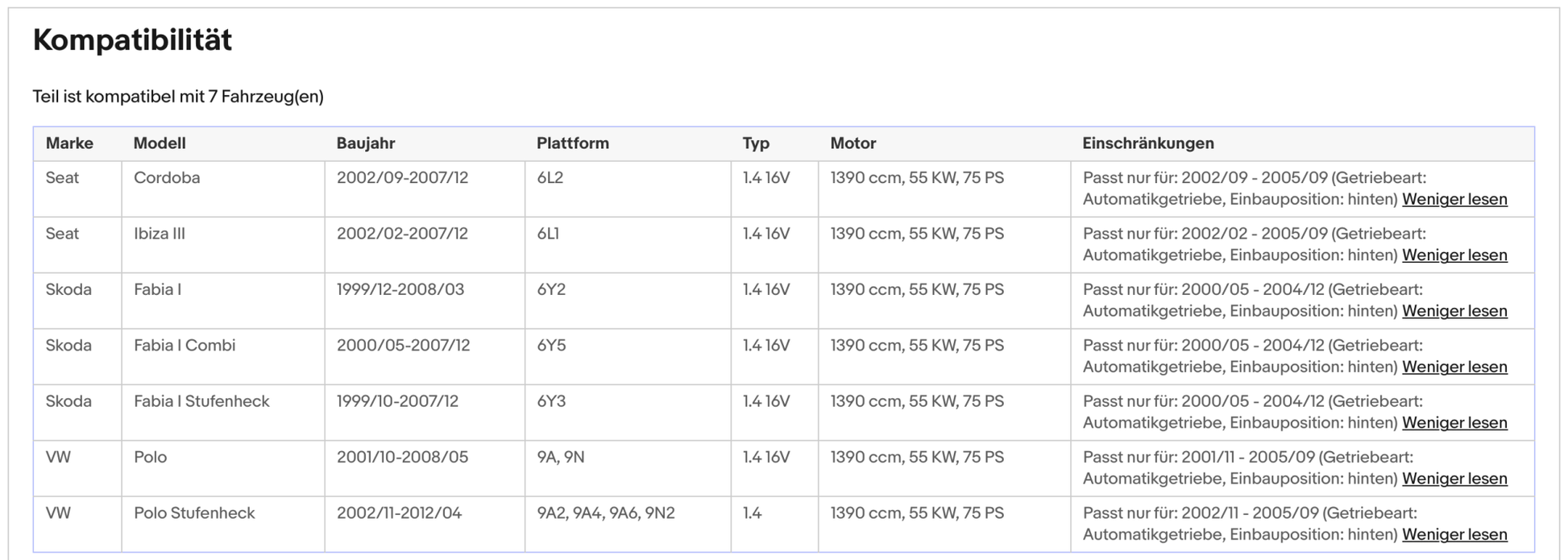Collapse restrictions for Seat Cordoba via Weniger lesen

click(1454, 199)
